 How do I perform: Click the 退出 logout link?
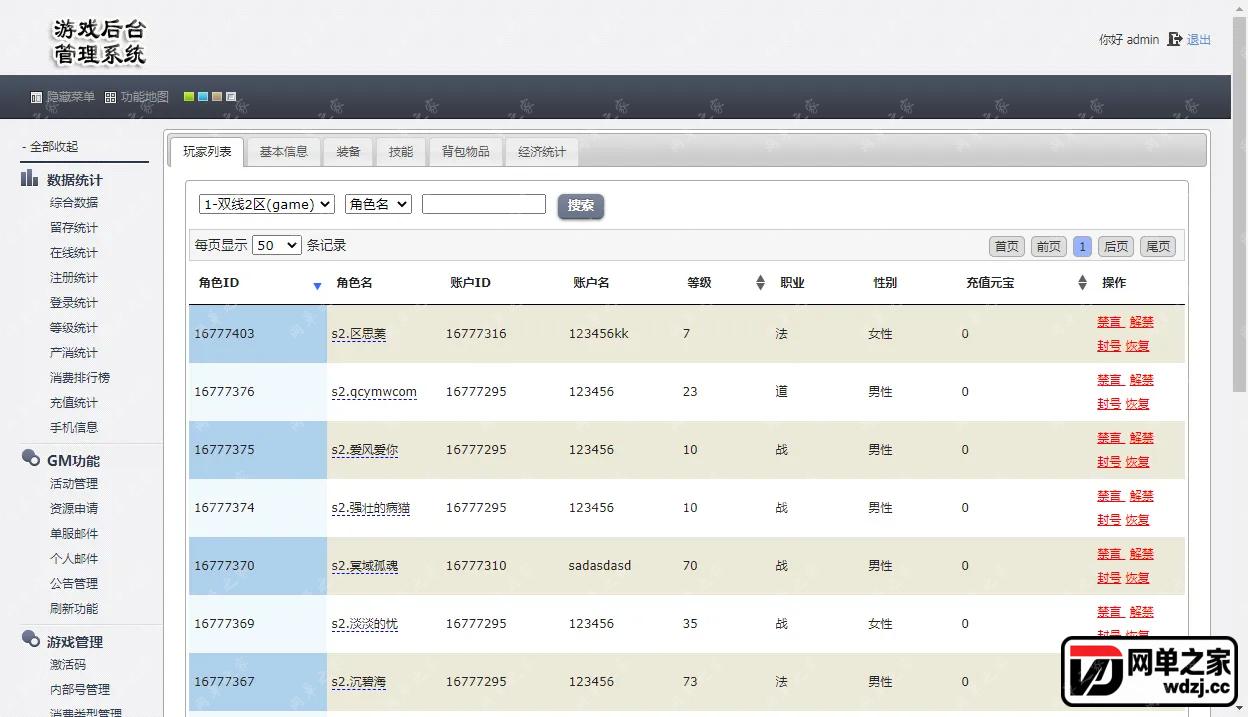(1199, 40)
